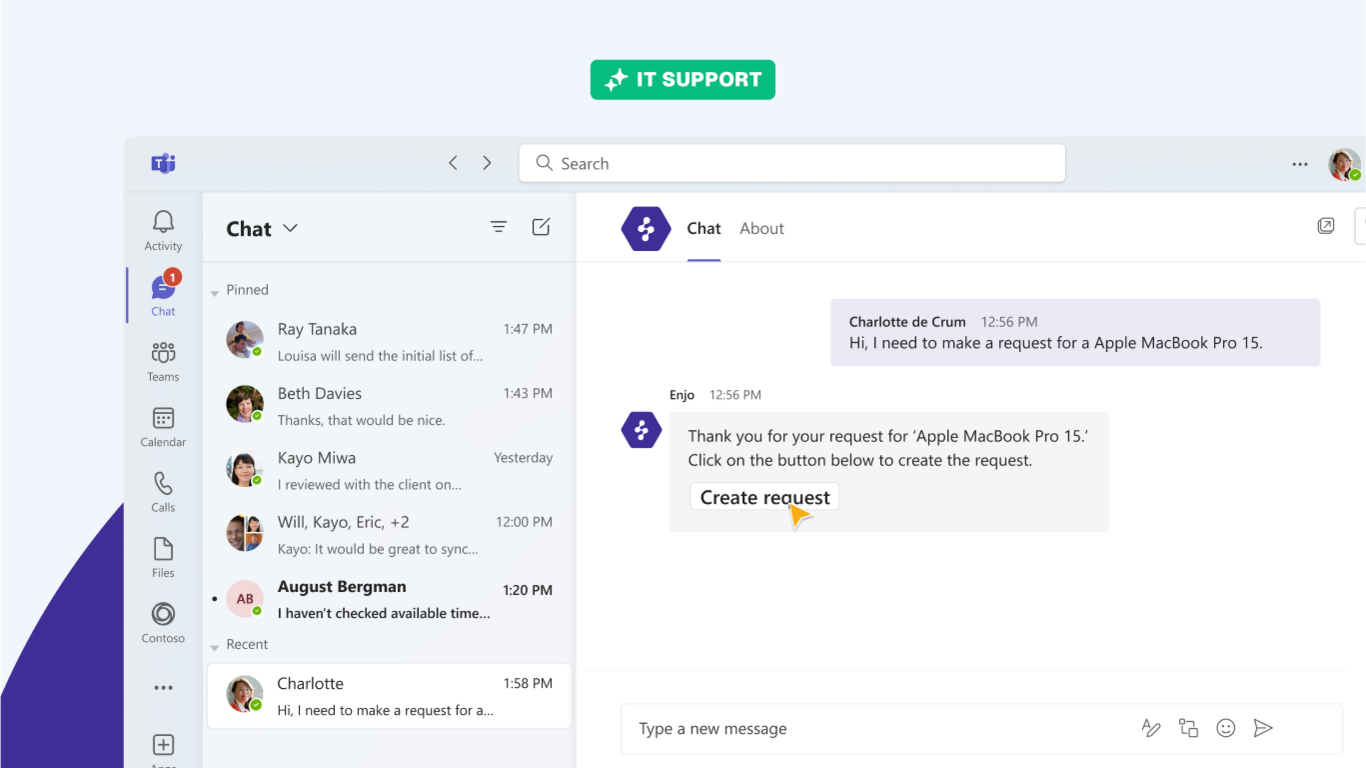Screen dimensions: 1366x768
Task: Click the AB initials avatar
Action: (245, 598)
